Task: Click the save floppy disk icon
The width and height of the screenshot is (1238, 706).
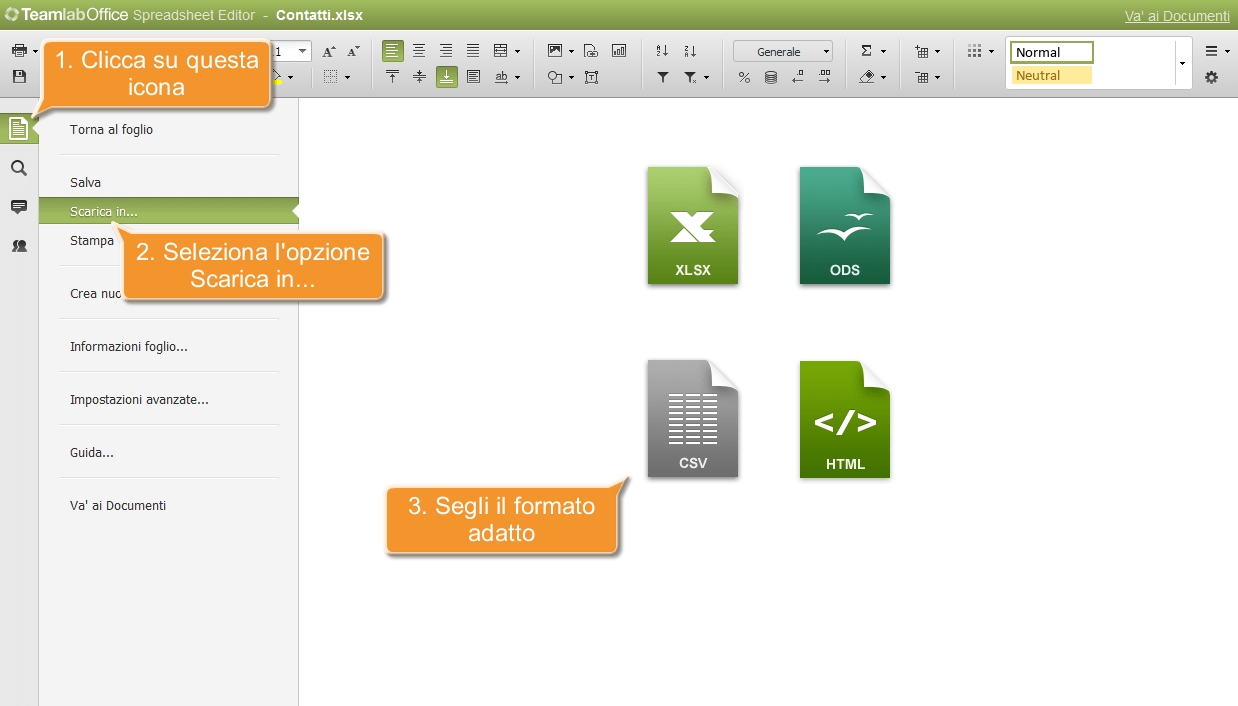Action: click(19, 76)
